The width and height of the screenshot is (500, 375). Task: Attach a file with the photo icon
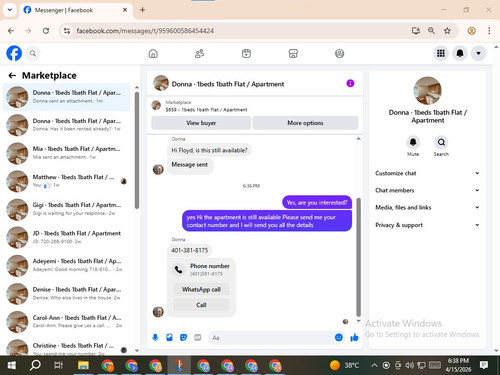coord(169,338)
